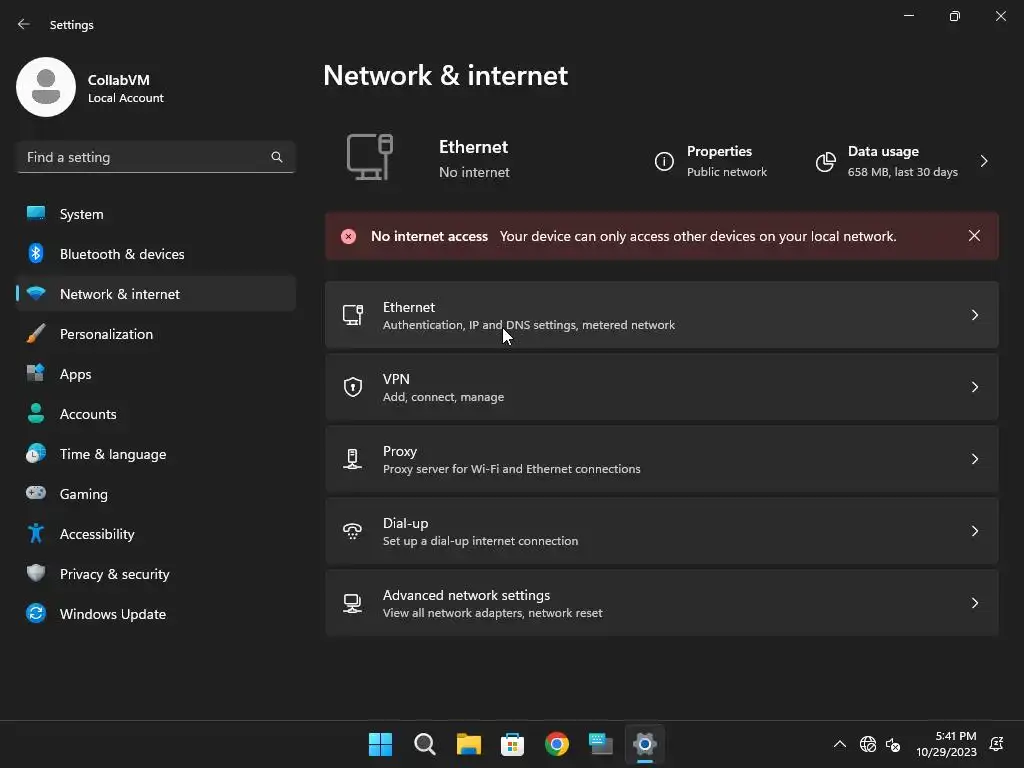Select System in the sidebar
Viewport: 1024px width, 768px height.
(x=82, y=214)
